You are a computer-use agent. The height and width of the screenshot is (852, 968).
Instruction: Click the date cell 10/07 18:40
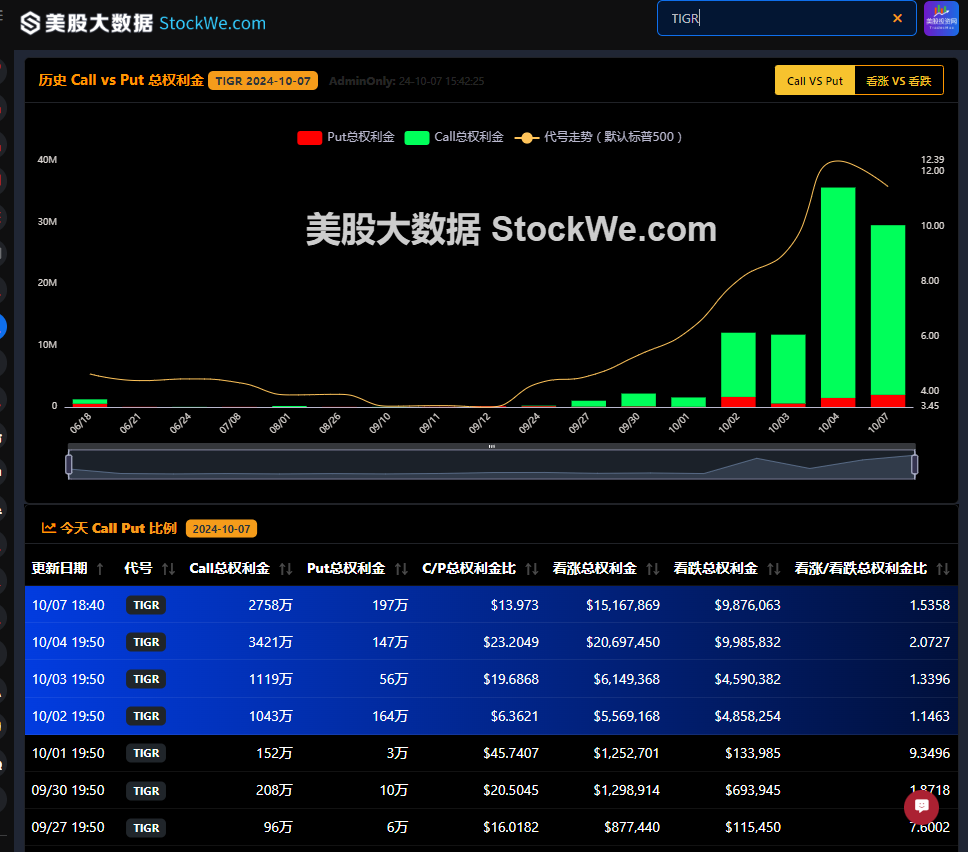tap(68, 605)
